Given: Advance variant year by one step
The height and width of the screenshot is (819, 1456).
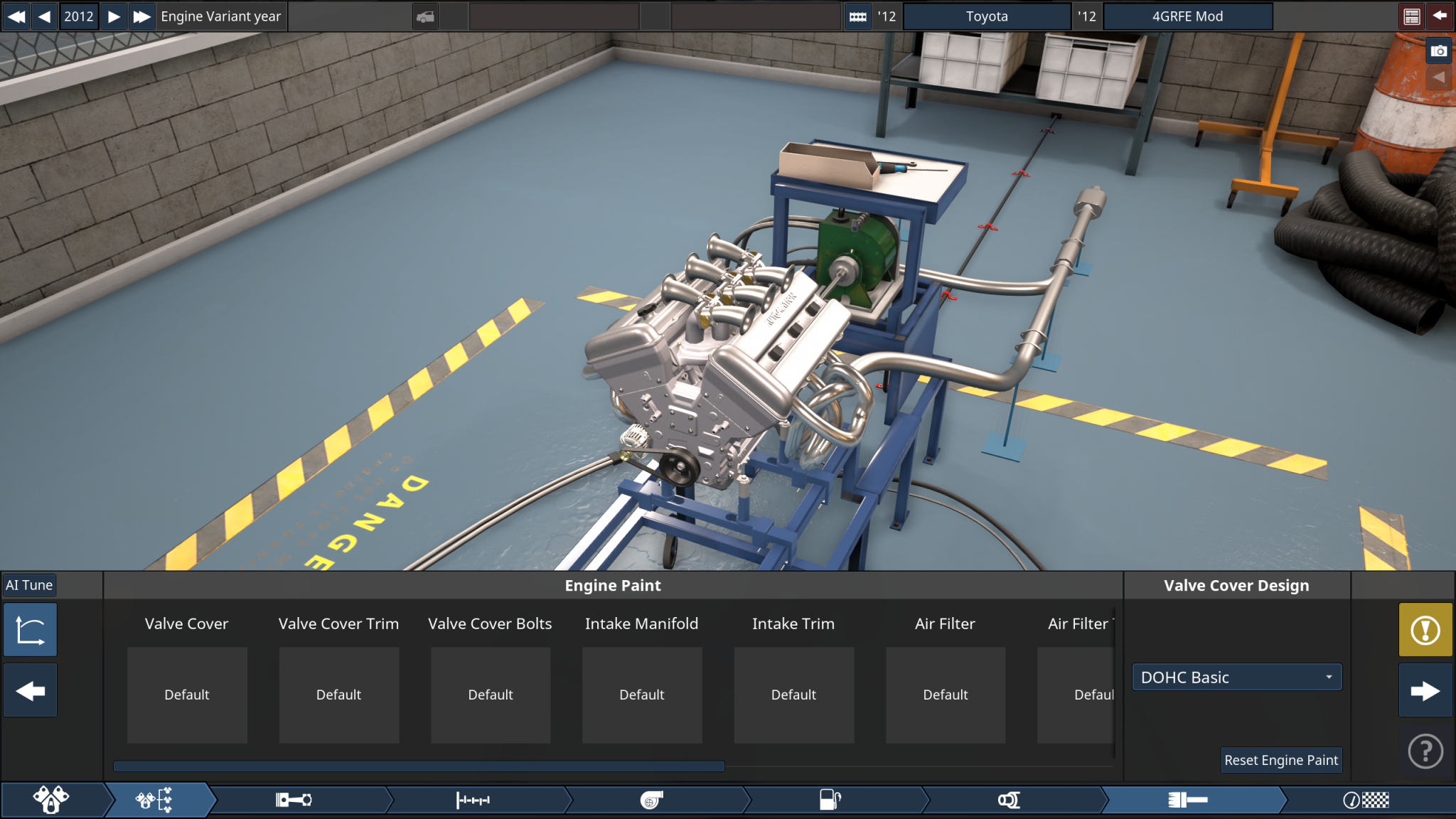Looking at the screenshot, I should point(114,16).
